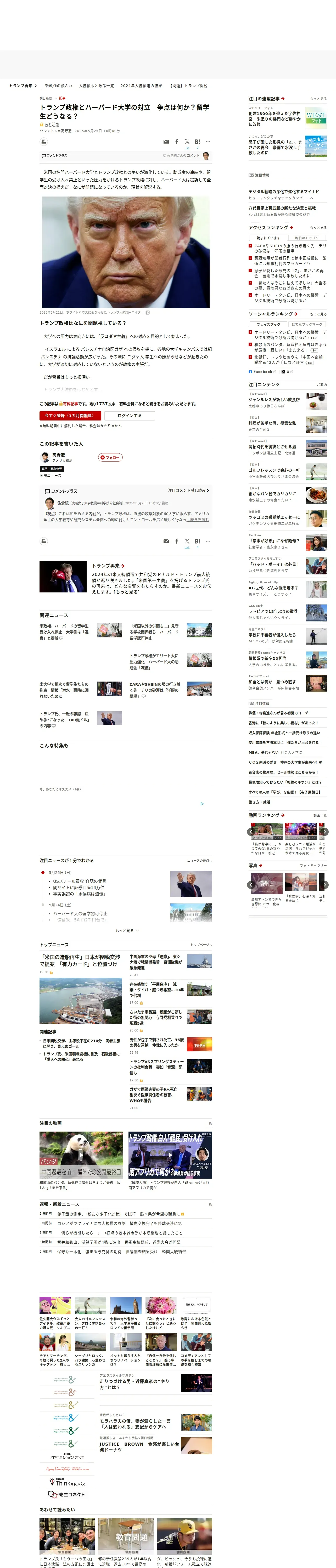
Task: Expand トランプ再来 breadcrumb chevron
Action: pyautogui.click(x=35, y=86)
